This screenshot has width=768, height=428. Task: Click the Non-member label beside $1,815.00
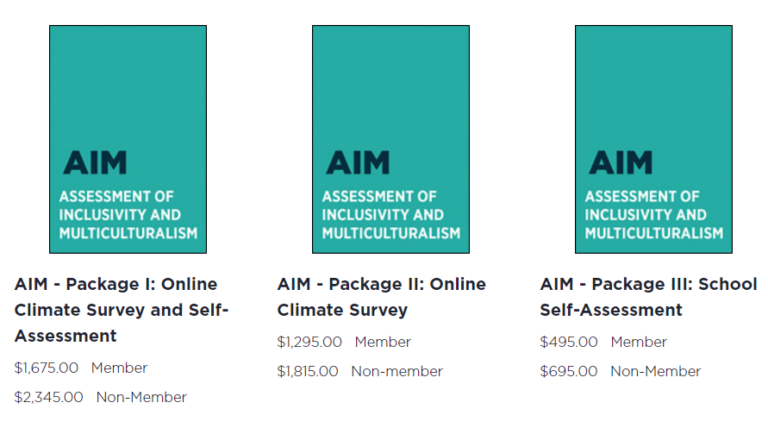(396, 371)
